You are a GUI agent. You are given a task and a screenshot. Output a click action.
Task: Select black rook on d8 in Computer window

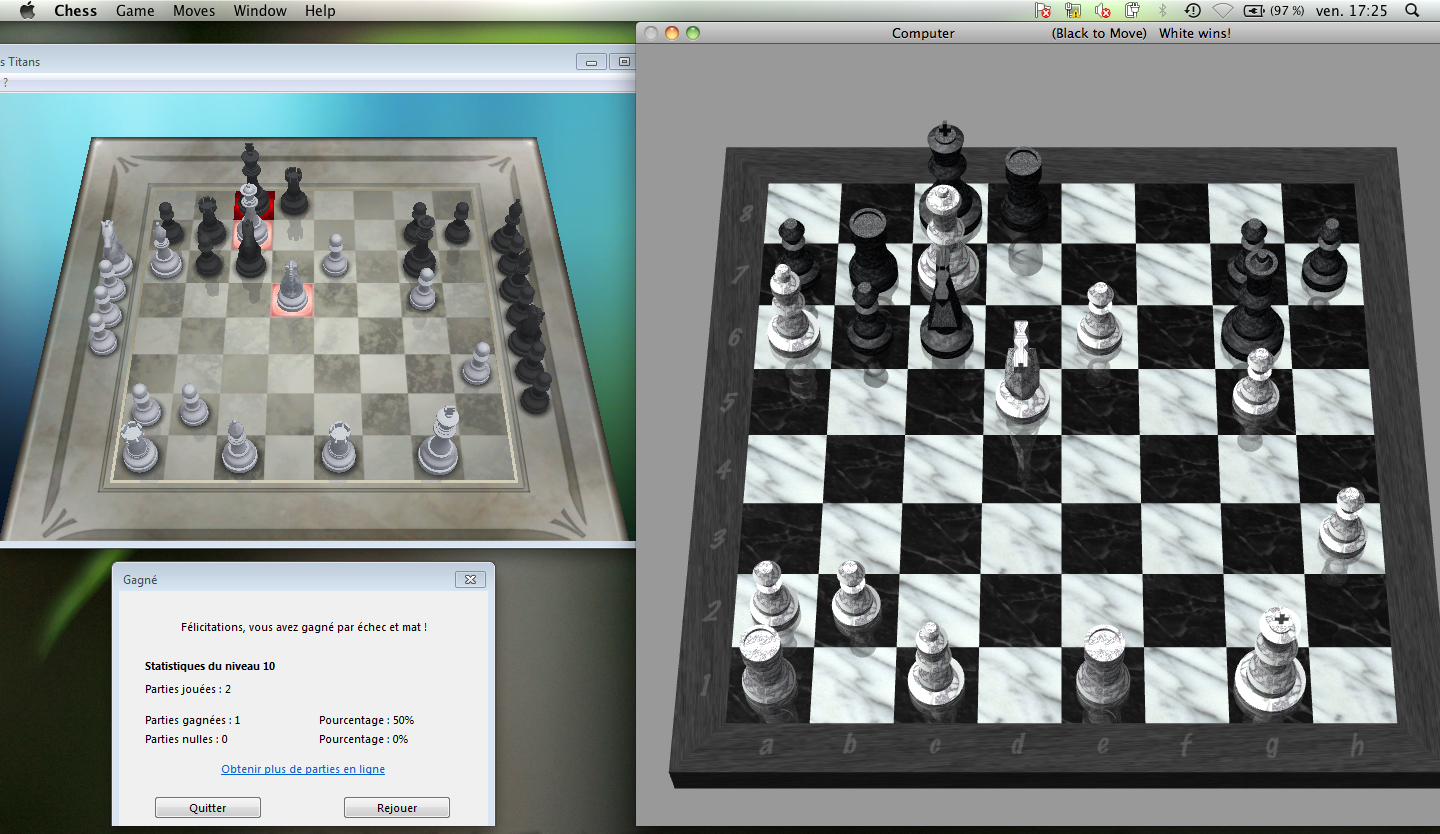tap(1024, 192)
